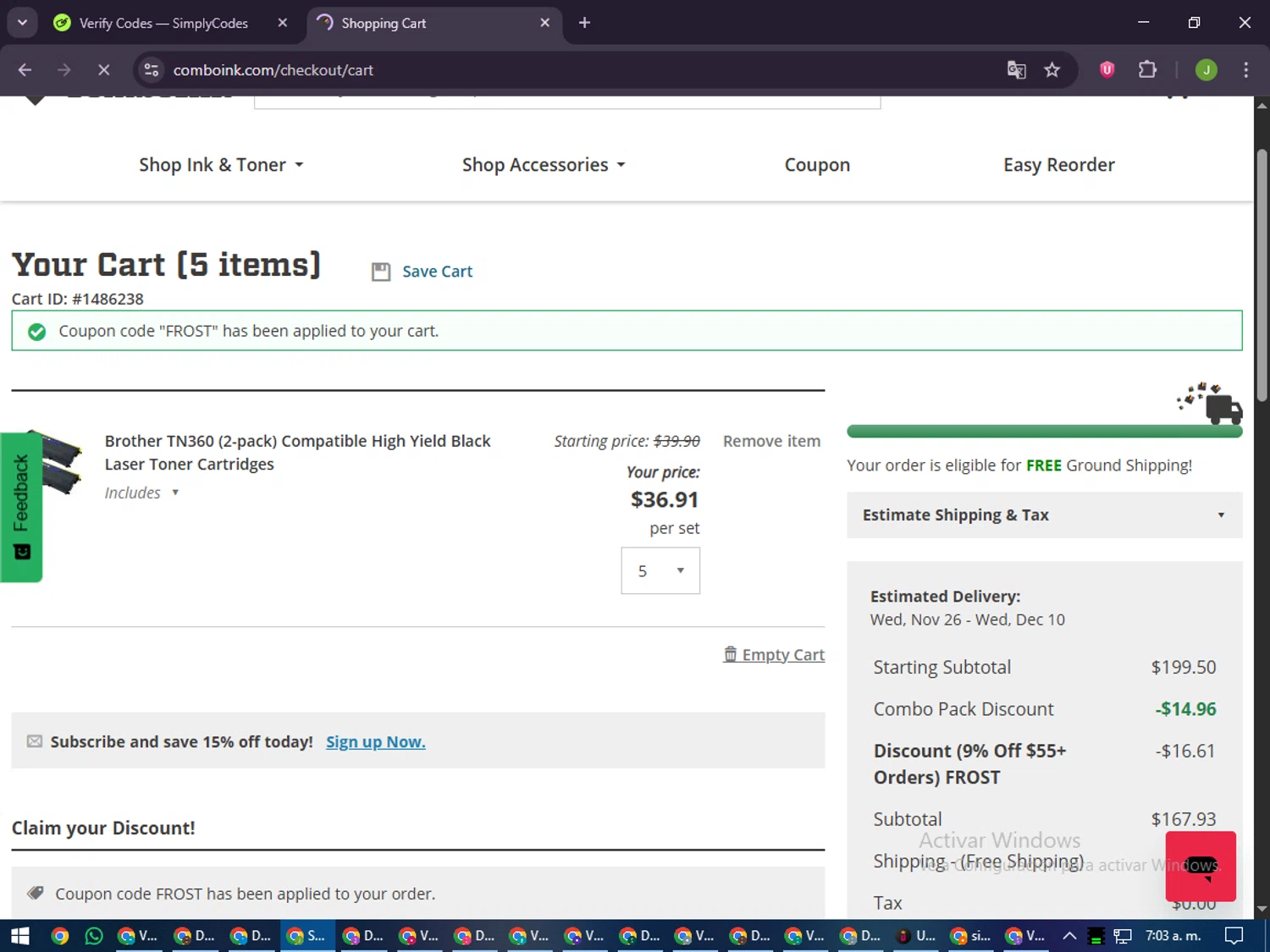Open the Brother TN360 product title
Screen dimensions: 1270x952
coord(297,453)
